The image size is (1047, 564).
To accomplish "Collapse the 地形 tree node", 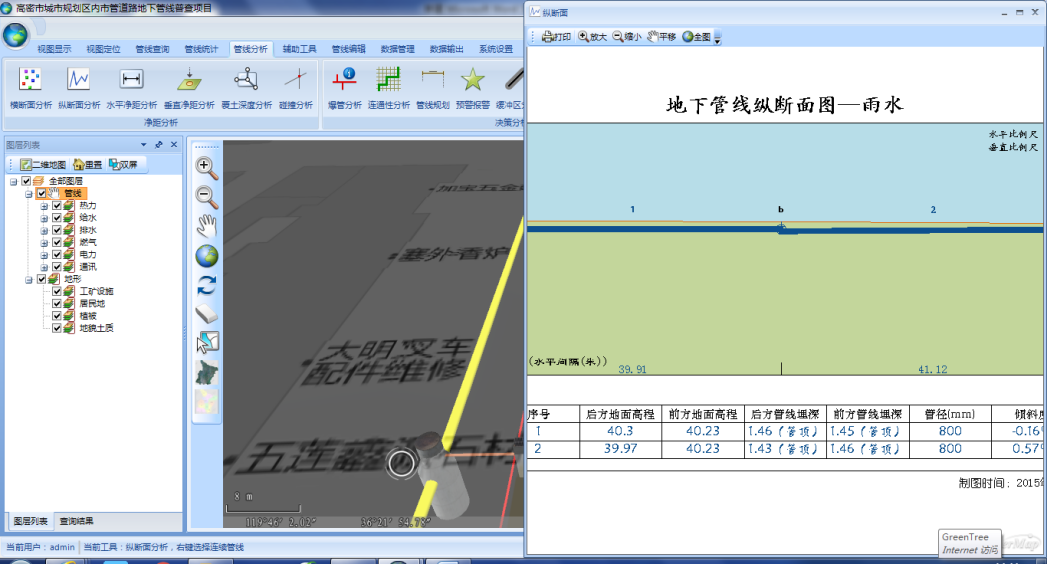I will click(x=29, y=280).
